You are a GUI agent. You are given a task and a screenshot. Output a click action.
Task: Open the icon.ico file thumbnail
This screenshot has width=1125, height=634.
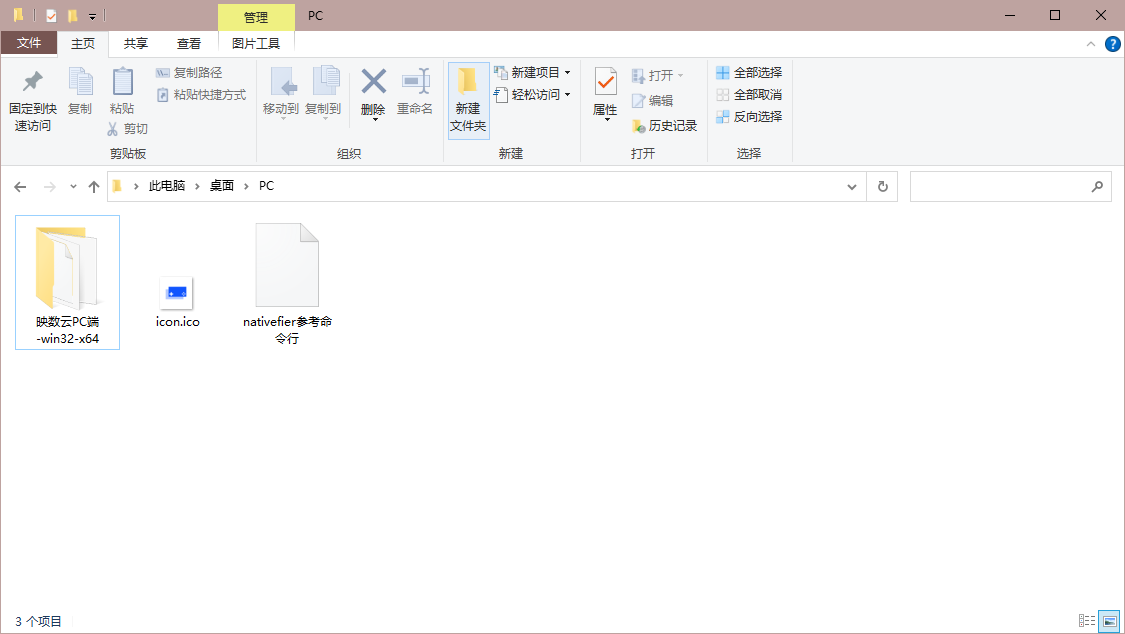click(x=177, y=292)
